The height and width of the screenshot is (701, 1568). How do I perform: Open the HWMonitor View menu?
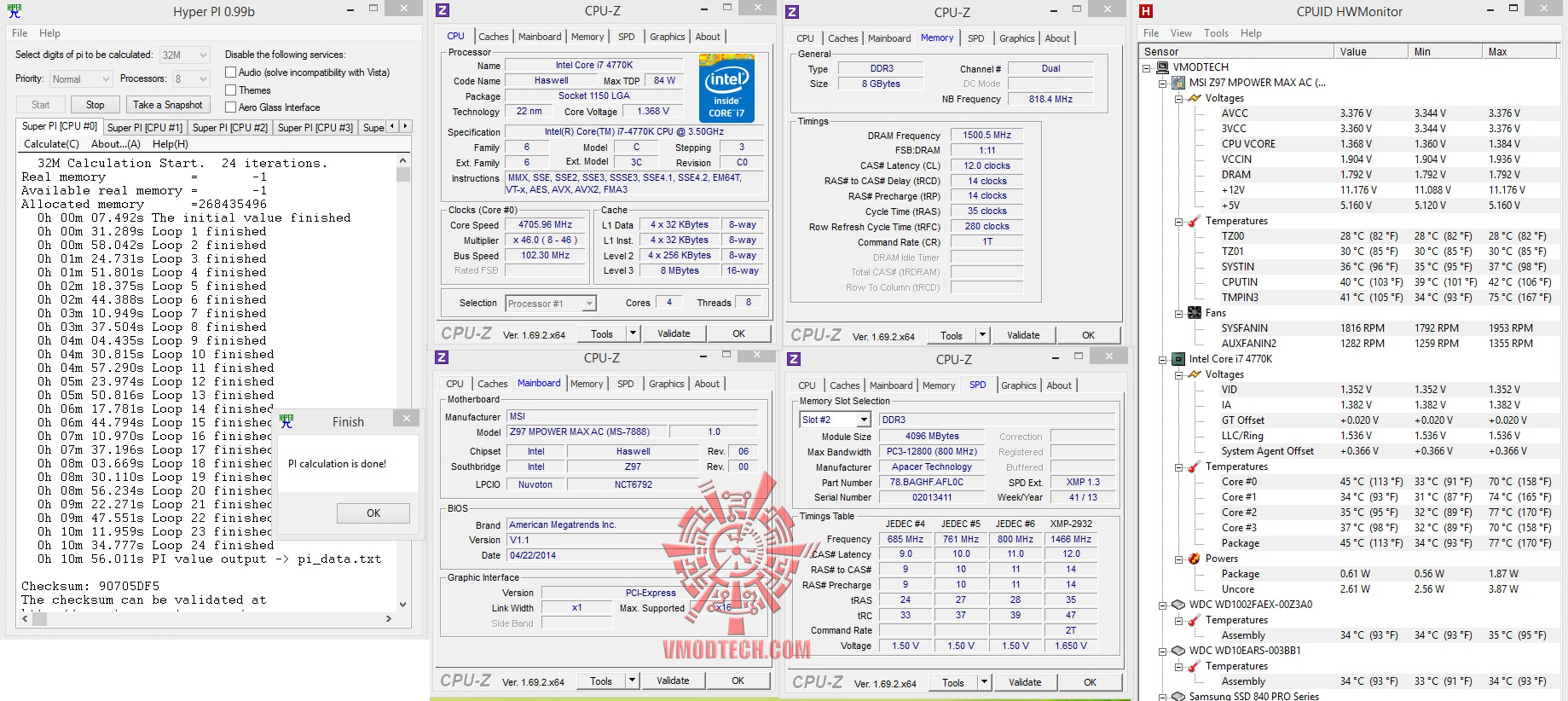coord(1181,33)
